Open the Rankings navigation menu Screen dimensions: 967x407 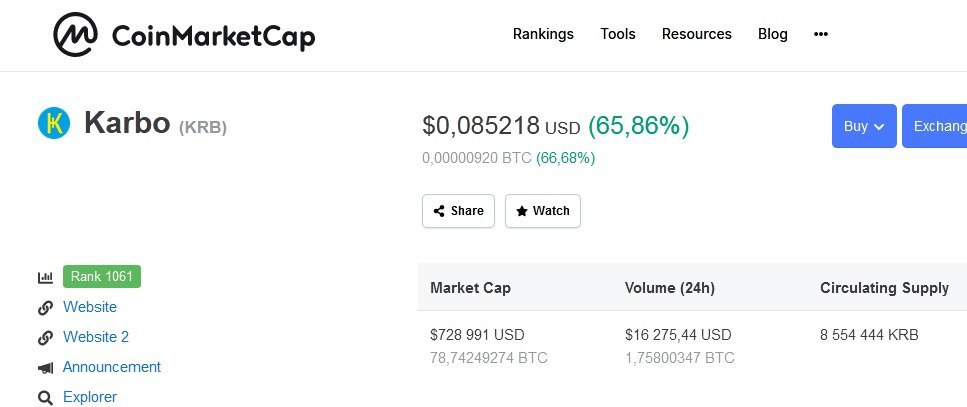click(543, 34)
